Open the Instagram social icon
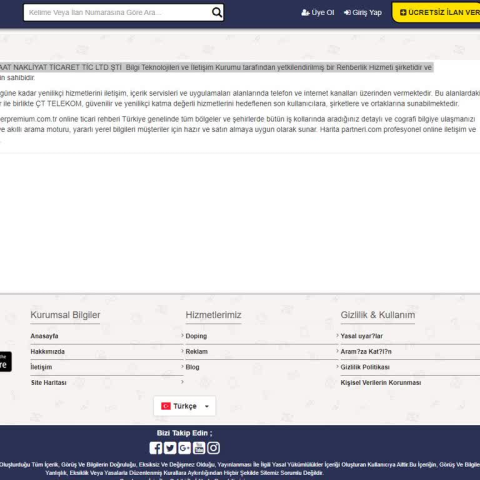The height and width of the screenshot is (480, 480). click(x=213, y=448)
